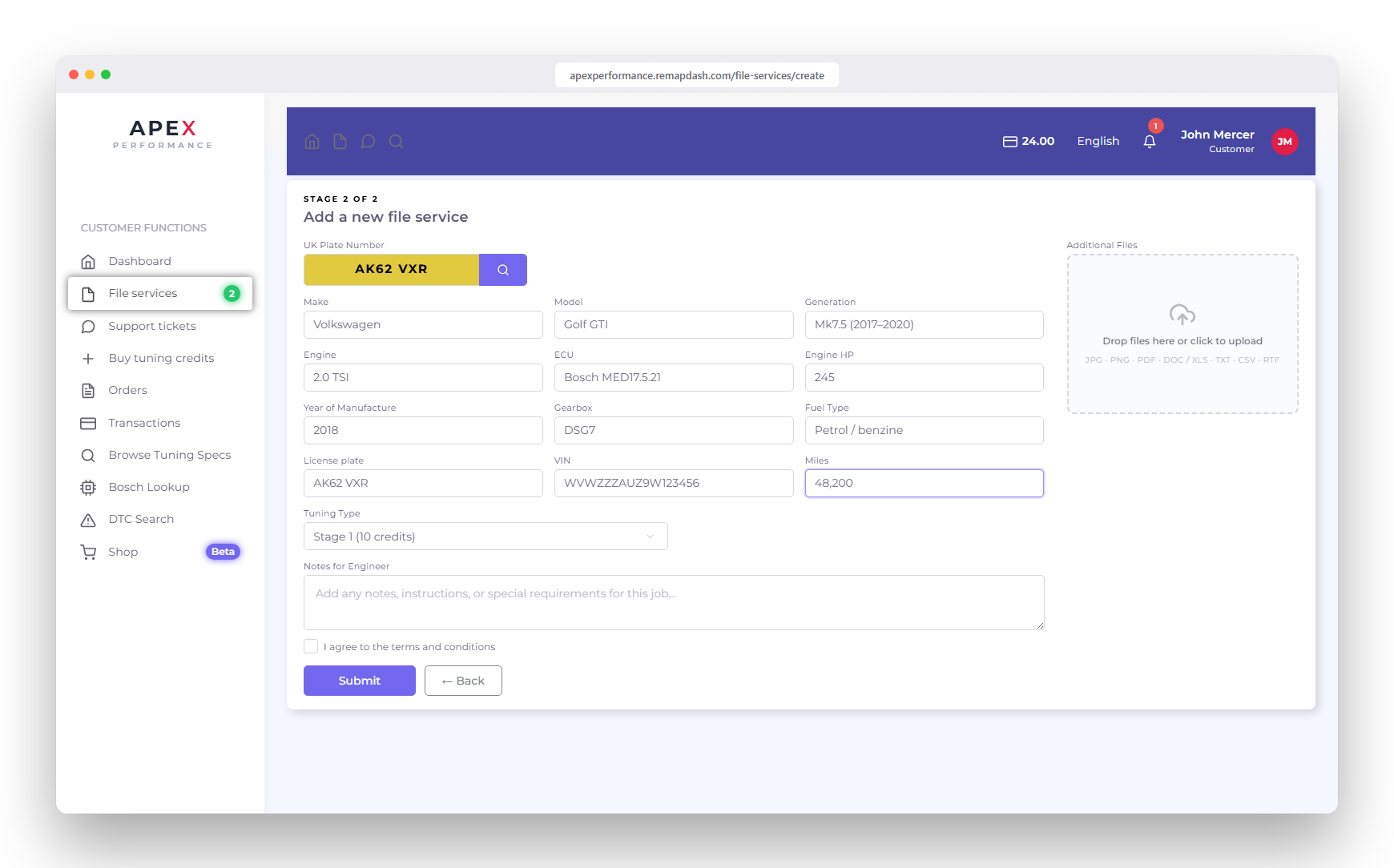Click the Browse Tuning Specs magnifier icon
Screen dimensions: 1394x868
pyautogui.click(x=88, y=456)
